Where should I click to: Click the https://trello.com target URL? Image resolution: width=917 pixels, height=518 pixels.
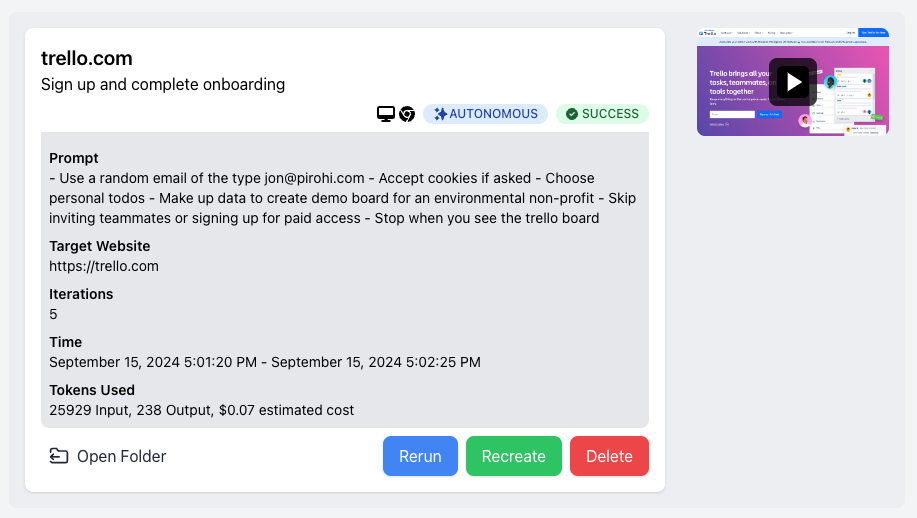[104, 266]
